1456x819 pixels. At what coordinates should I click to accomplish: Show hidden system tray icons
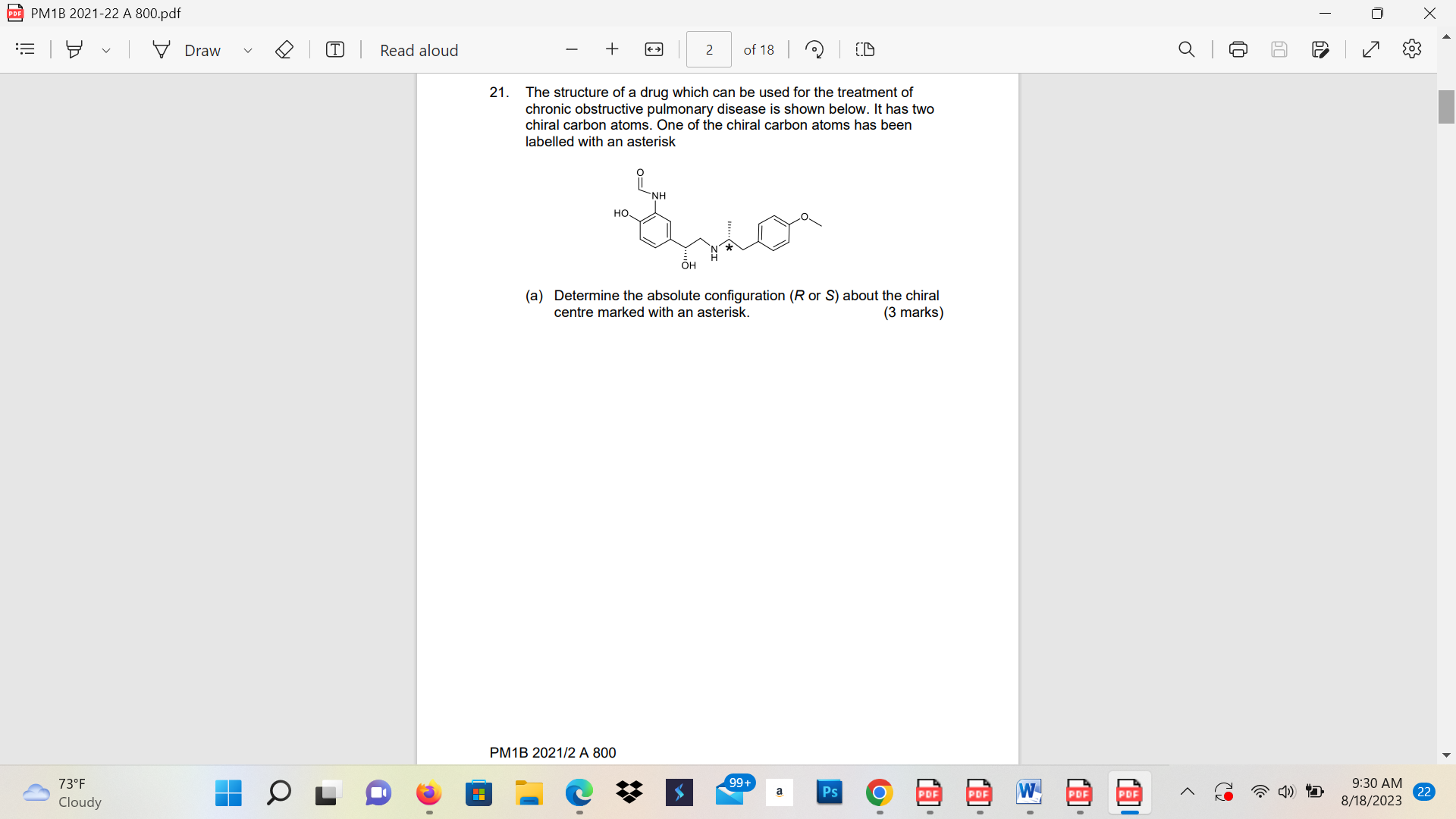pos(1188,792)
